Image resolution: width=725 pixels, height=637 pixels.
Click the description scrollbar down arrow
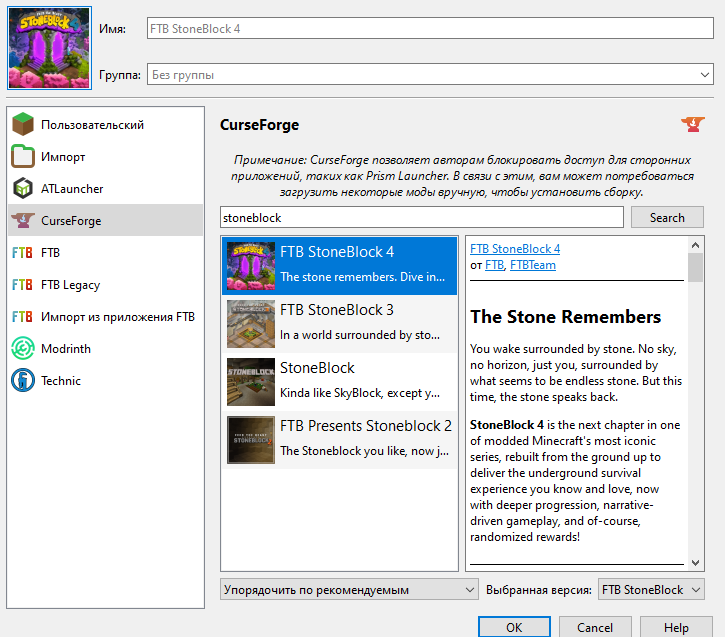click(x=695, y=563)
